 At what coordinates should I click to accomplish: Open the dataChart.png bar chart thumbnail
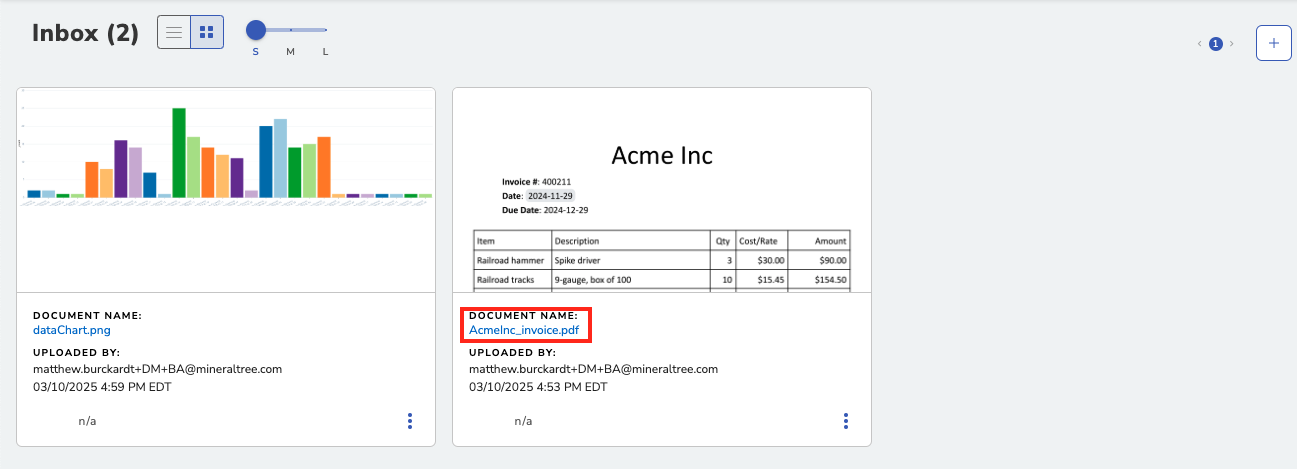tap(226, 190)
